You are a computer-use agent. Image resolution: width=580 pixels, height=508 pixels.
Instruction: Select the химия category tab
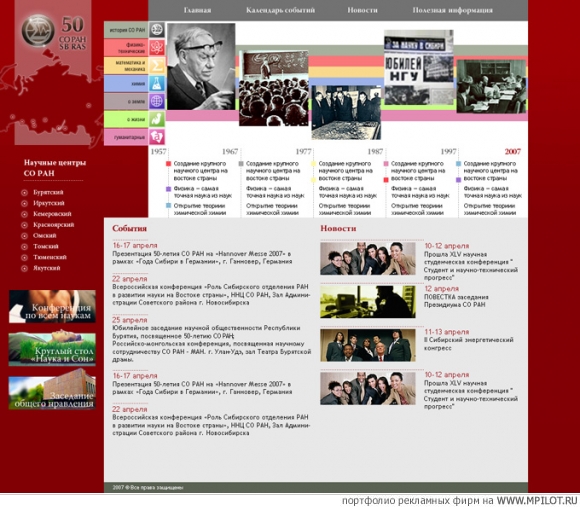126,84
